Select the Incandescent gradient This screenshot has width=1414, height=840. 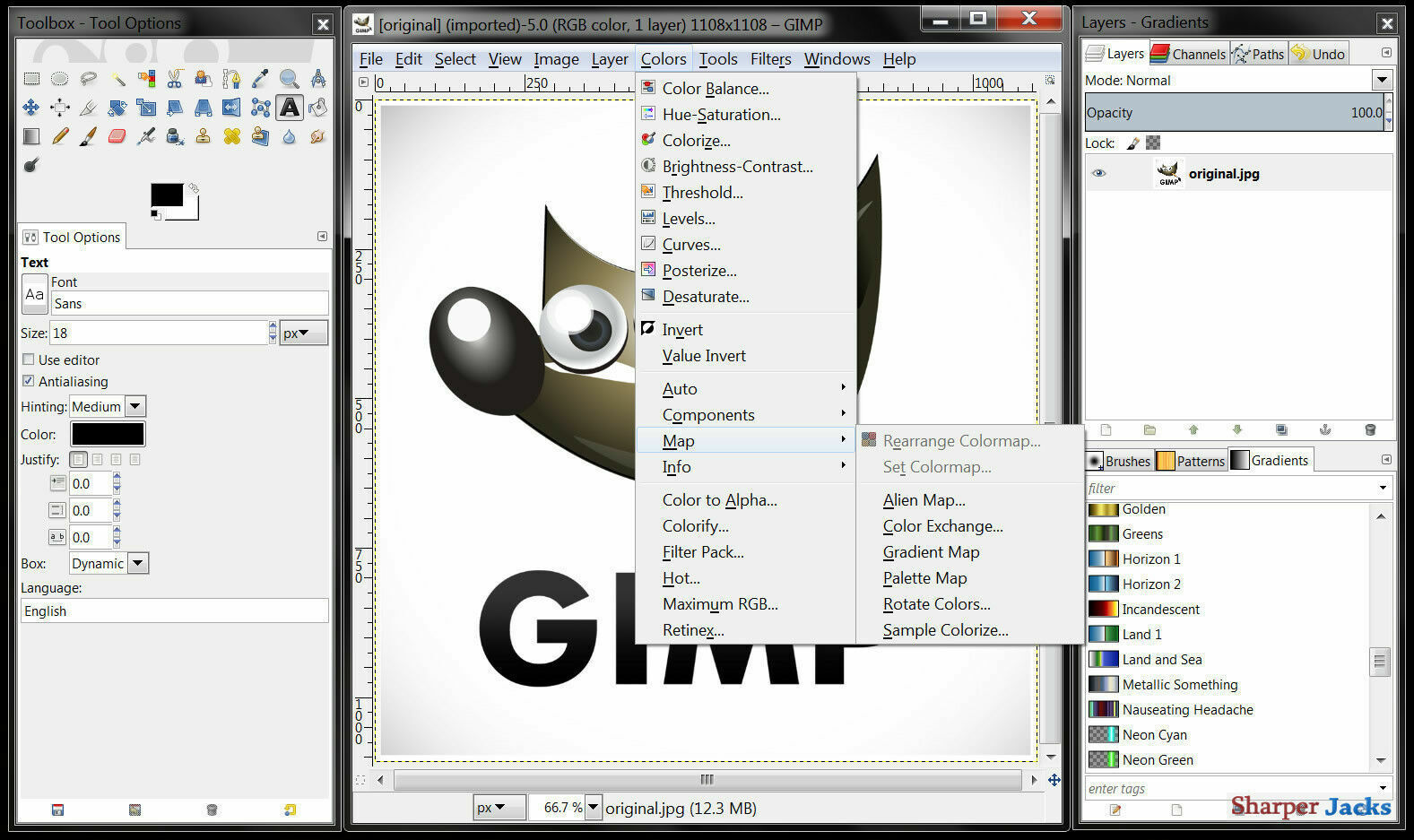tap(1227, 609)
